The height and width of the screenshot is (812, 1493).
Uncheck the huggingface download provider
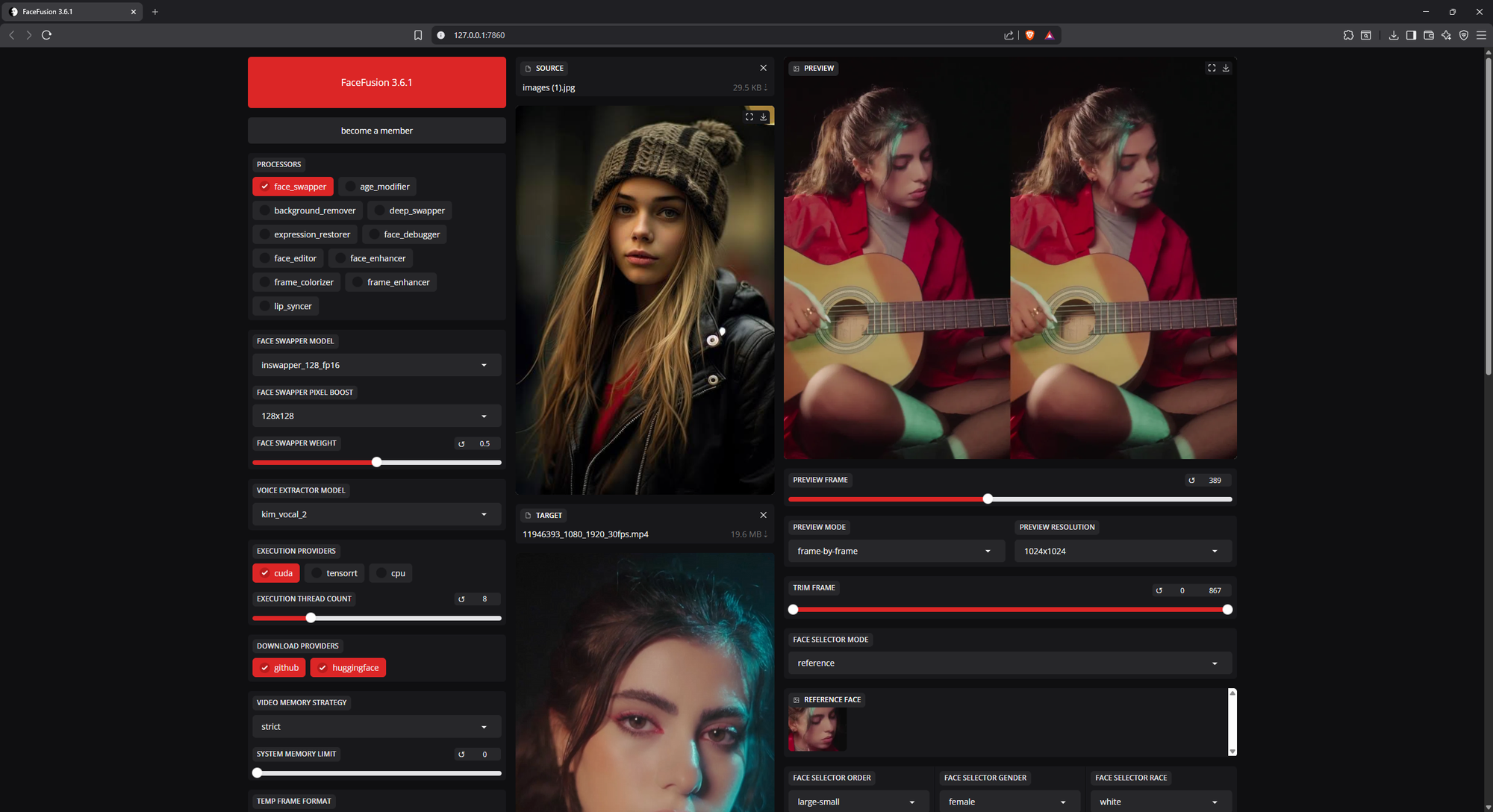[348, 668]
